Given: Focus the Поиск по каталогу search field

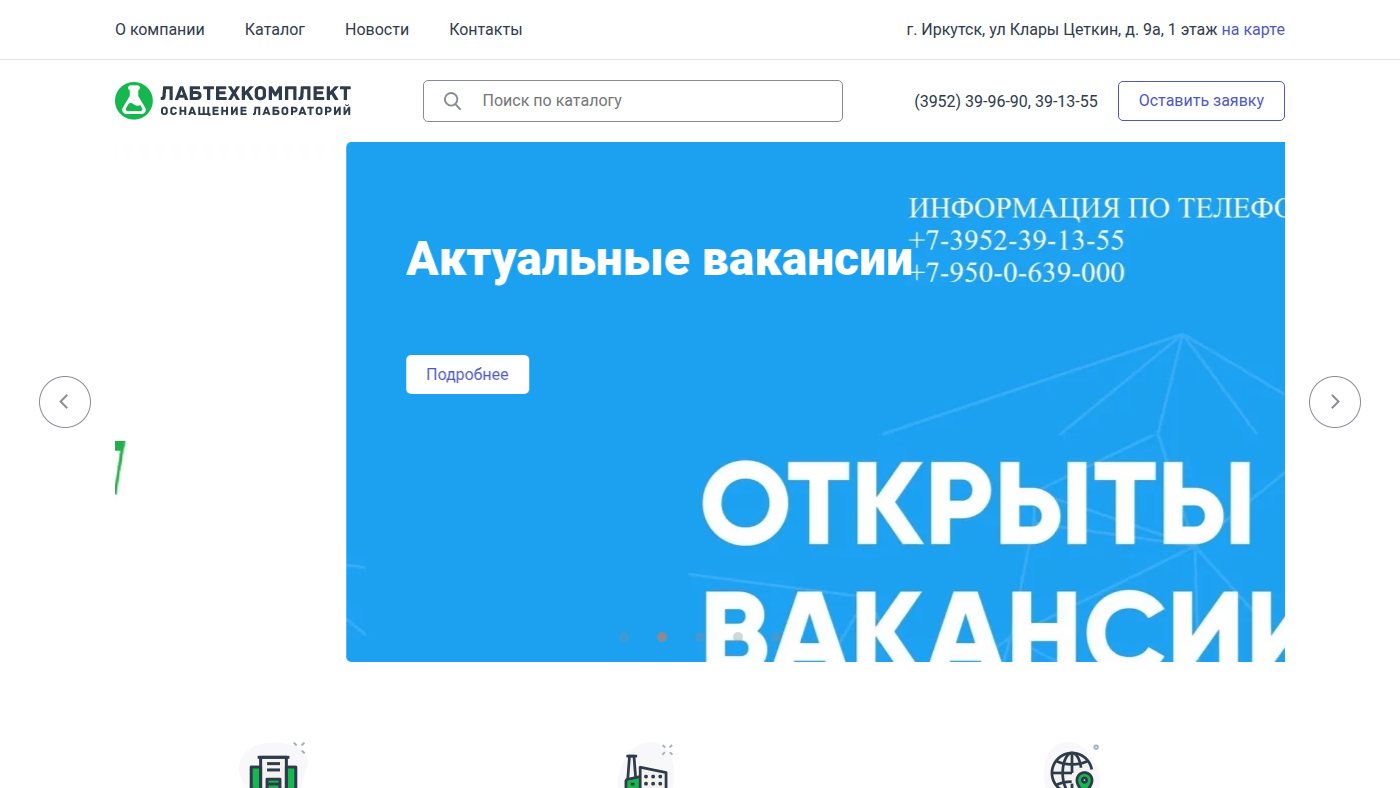Looking at the screenshot, I should 633,101.
